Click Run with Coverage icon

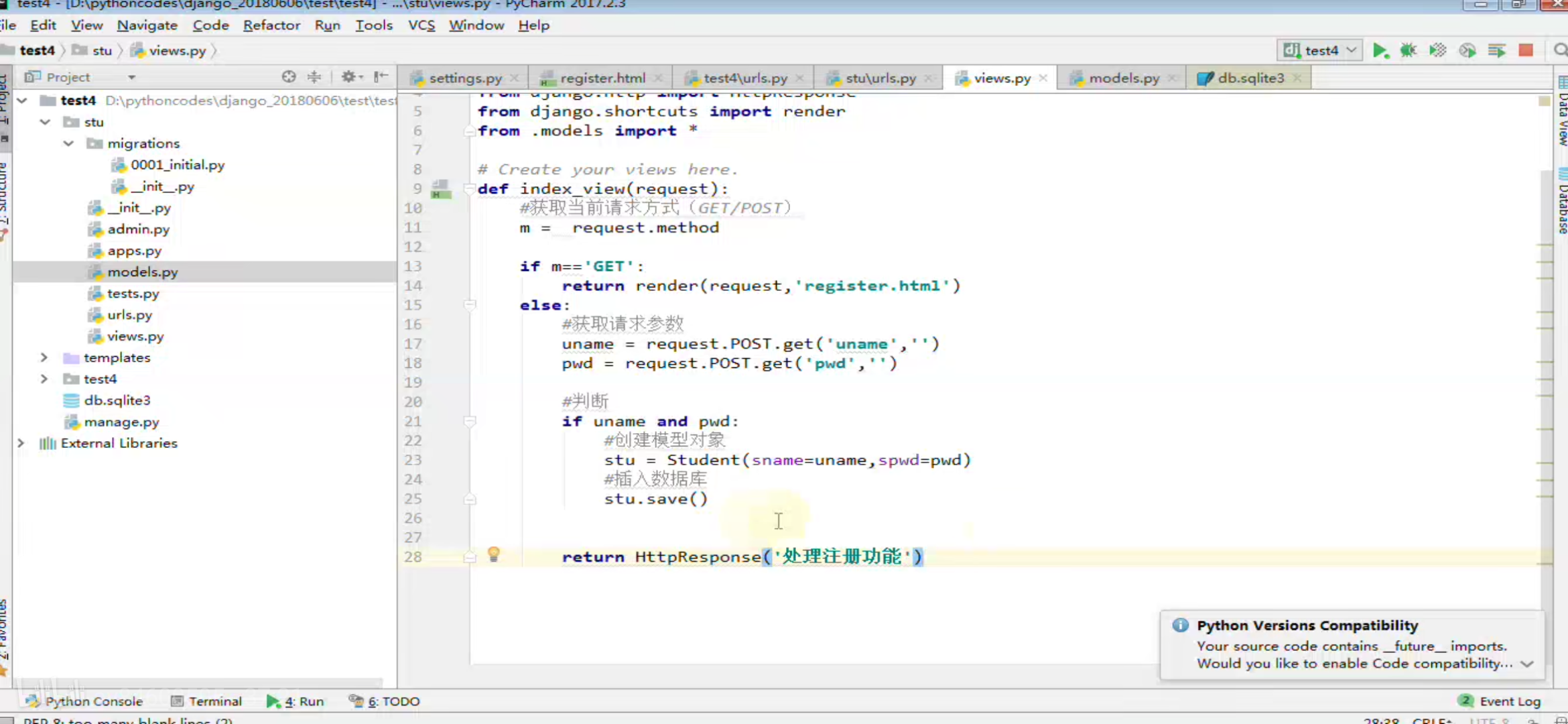click(x=1437, y=50)
